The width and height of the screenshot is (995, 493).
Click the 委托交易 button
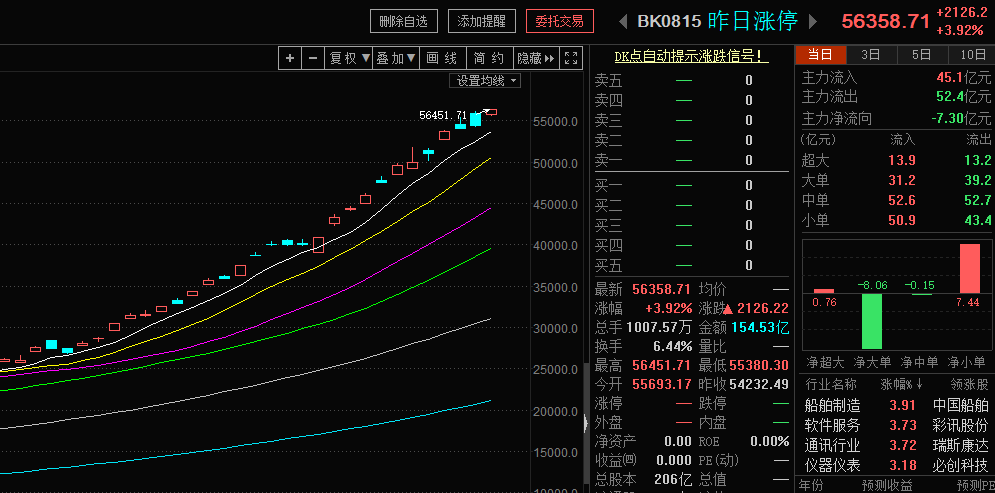(560, 20)
